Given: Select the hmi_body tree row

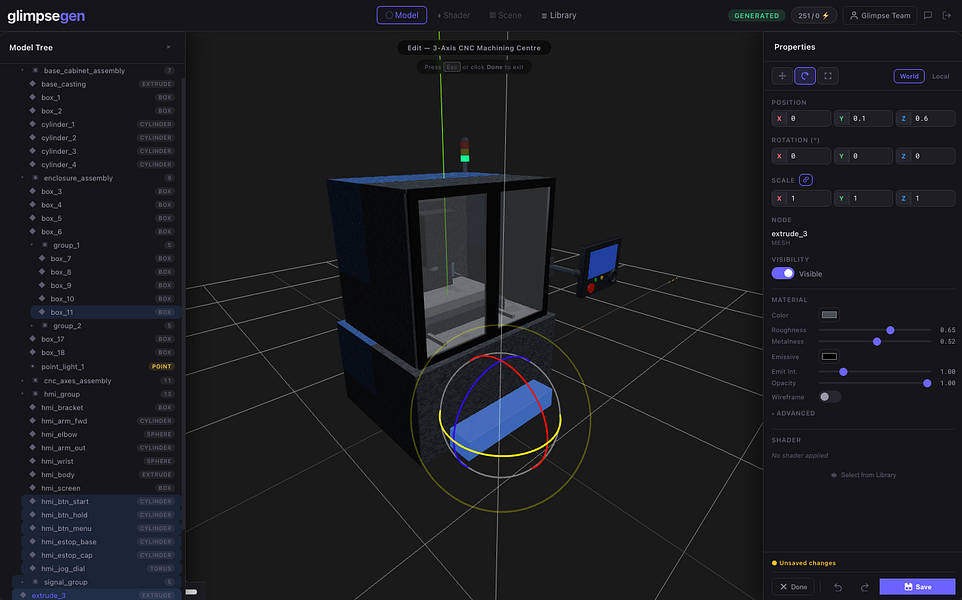Looking at the screenshot, I should (101, 475).
